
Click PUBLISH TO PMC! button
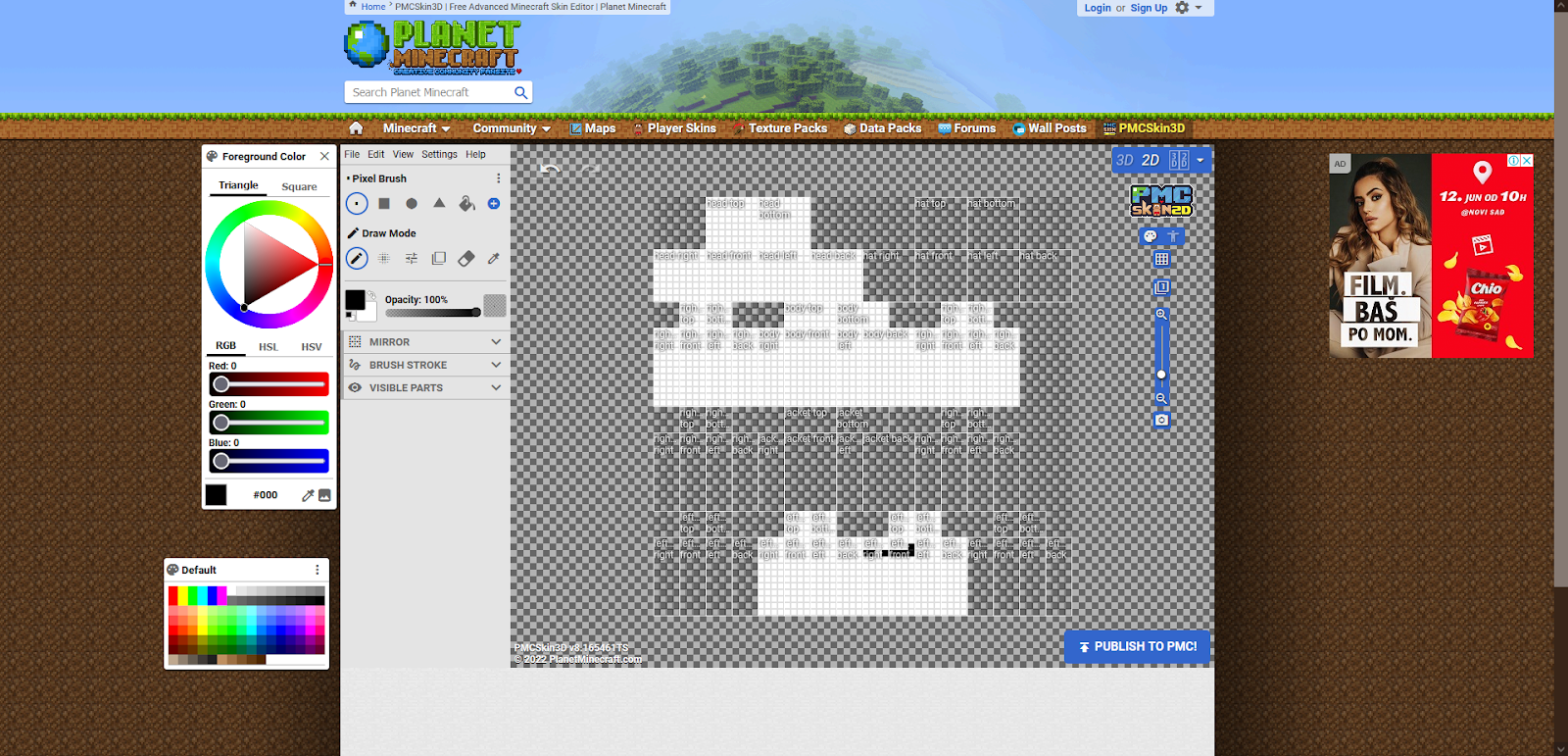[x=1138, y=647]
